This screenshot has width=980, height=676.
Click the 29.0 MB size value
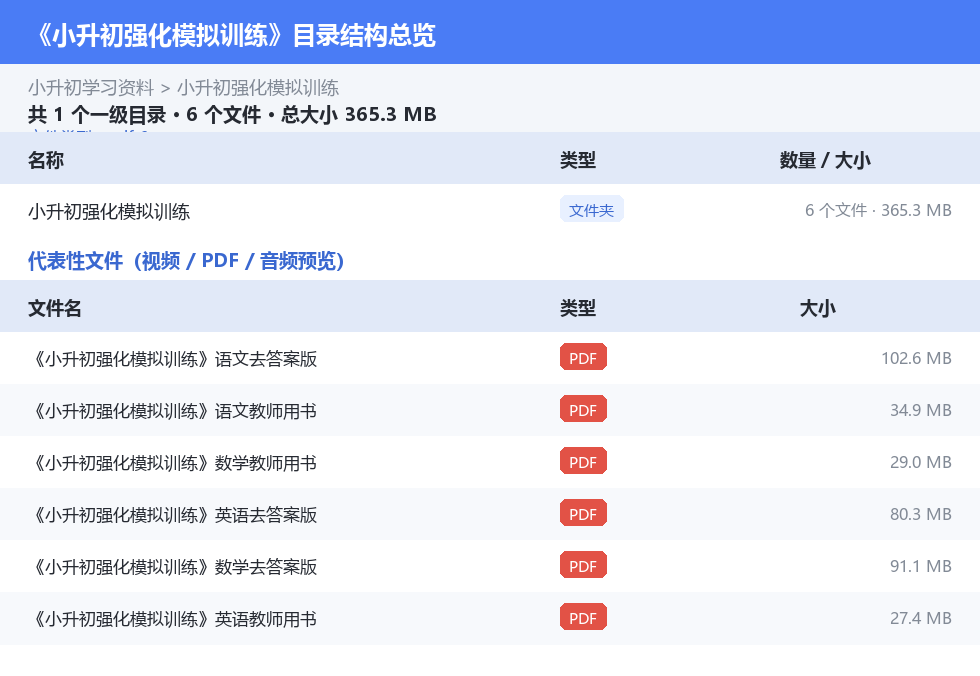[921, 462]
